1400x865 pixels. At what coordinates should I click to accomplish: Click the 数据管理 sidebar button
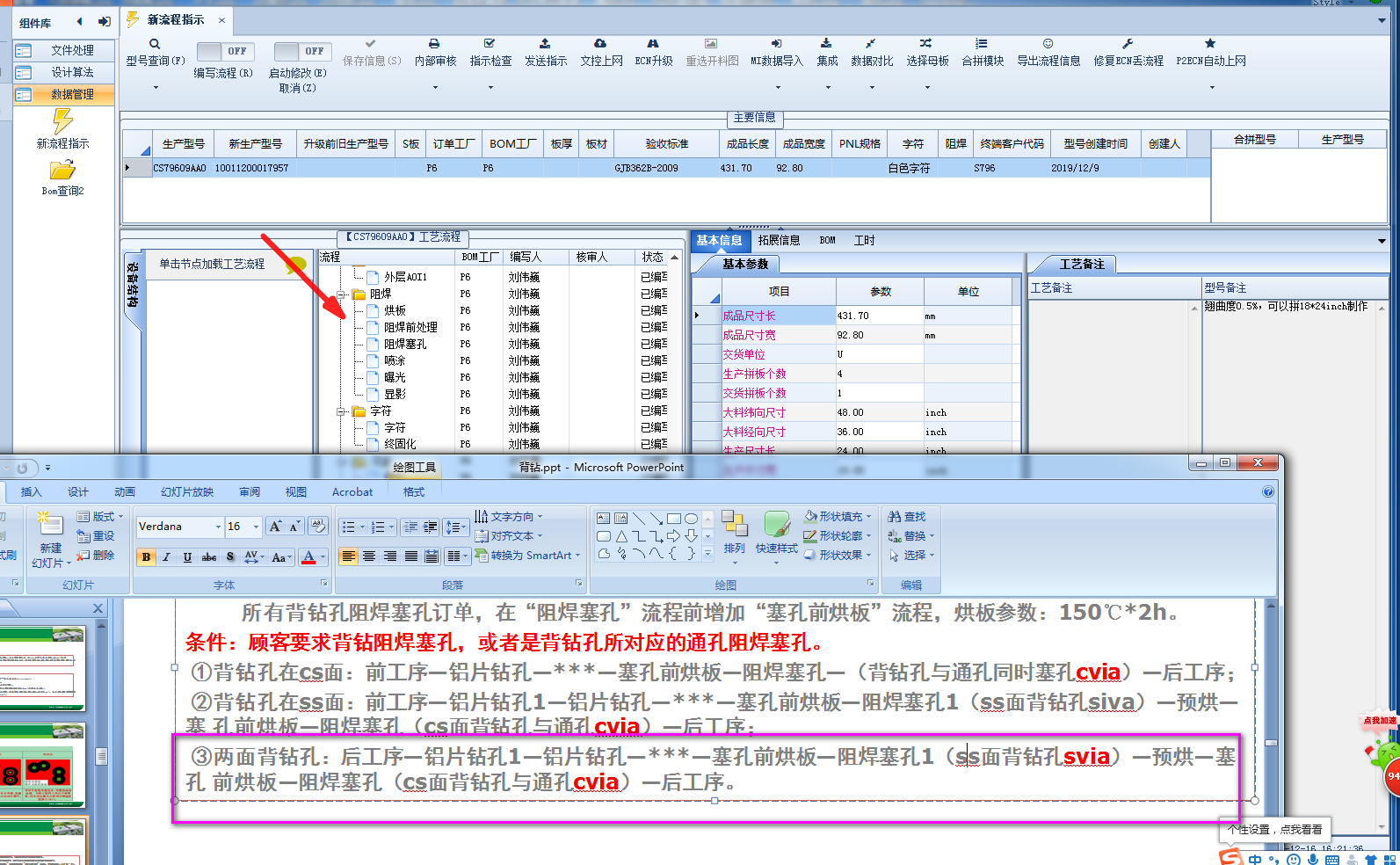click(x=64, y=94)
